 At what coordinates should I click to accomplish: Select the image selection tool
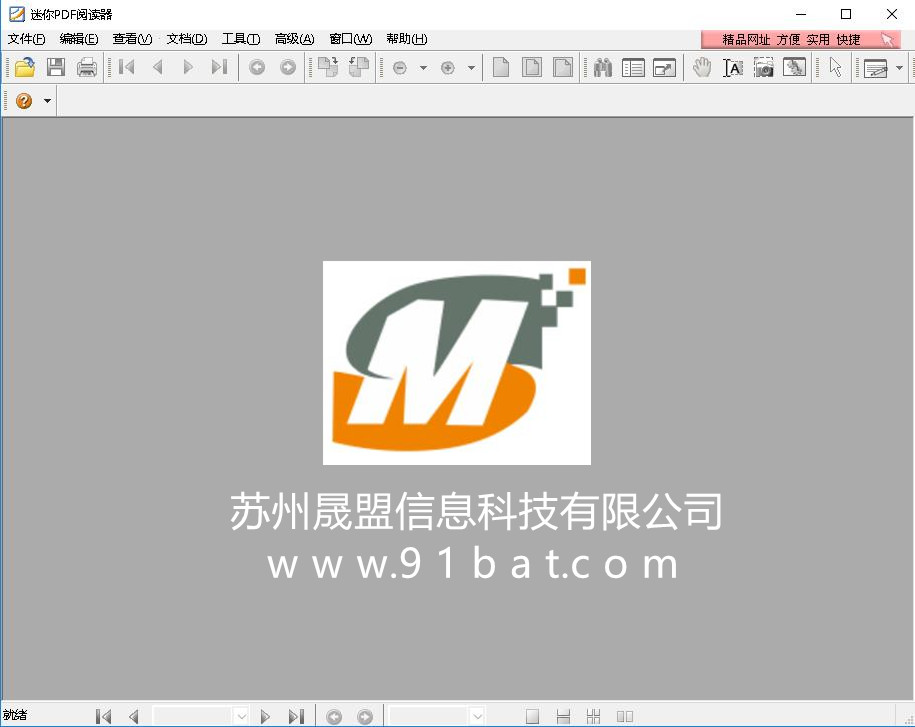pyautogui.click(x=794, y=67)
